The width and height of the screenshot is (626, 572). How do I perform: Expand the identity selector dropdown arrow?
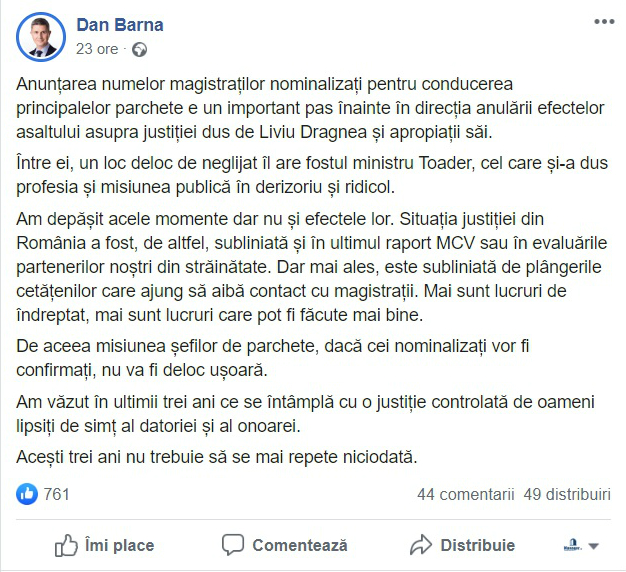coord(594,546)
